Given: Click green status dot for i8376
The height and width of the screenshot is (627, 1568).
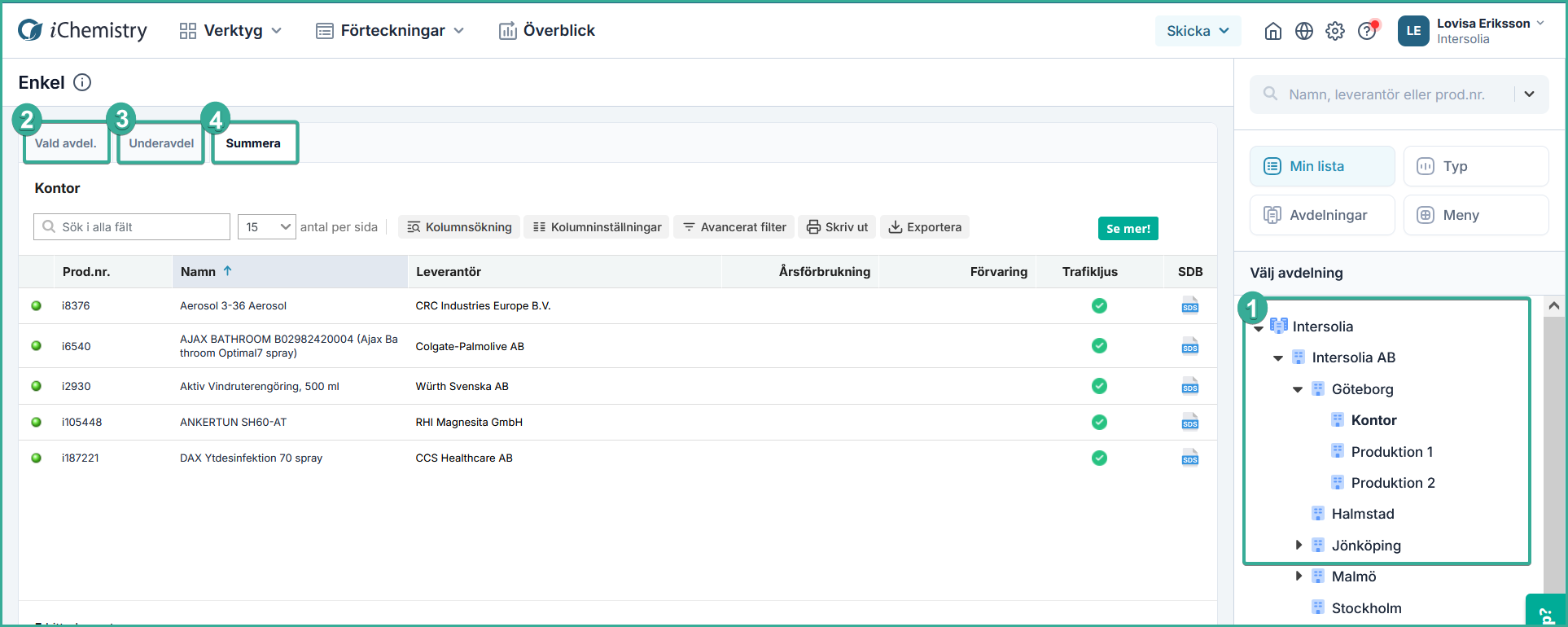Looking at the screenshot, I should pyautogui.click(x=36, y=305).
